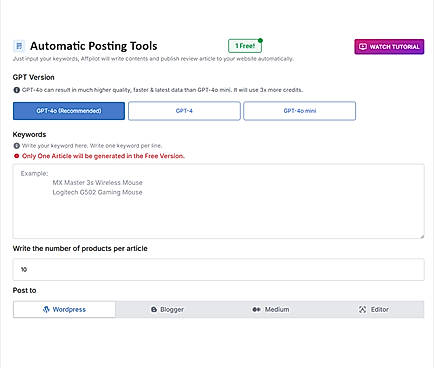Select GPT-4o (Recommended) version
This screenshot has width=434, height=368.
(69, 111)
